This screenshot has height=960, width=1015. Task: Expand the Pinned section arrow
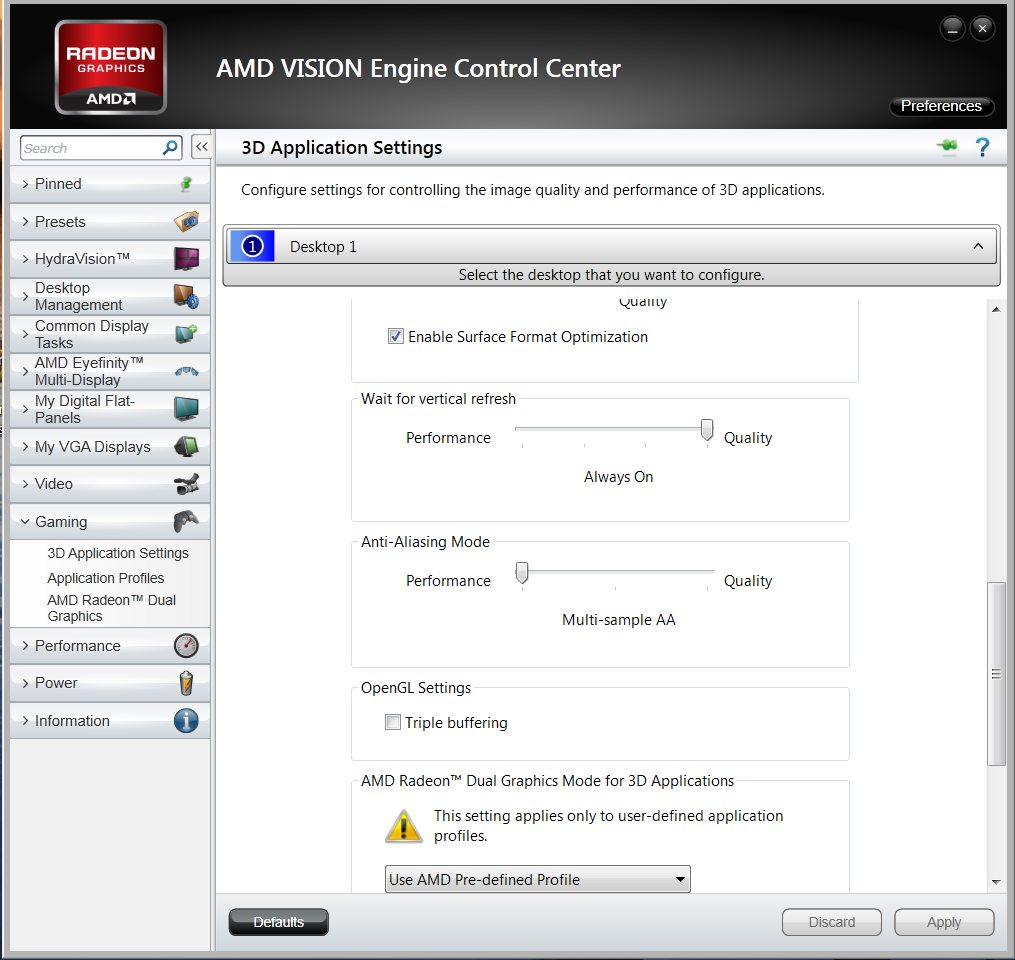click(x=26, y=184)
